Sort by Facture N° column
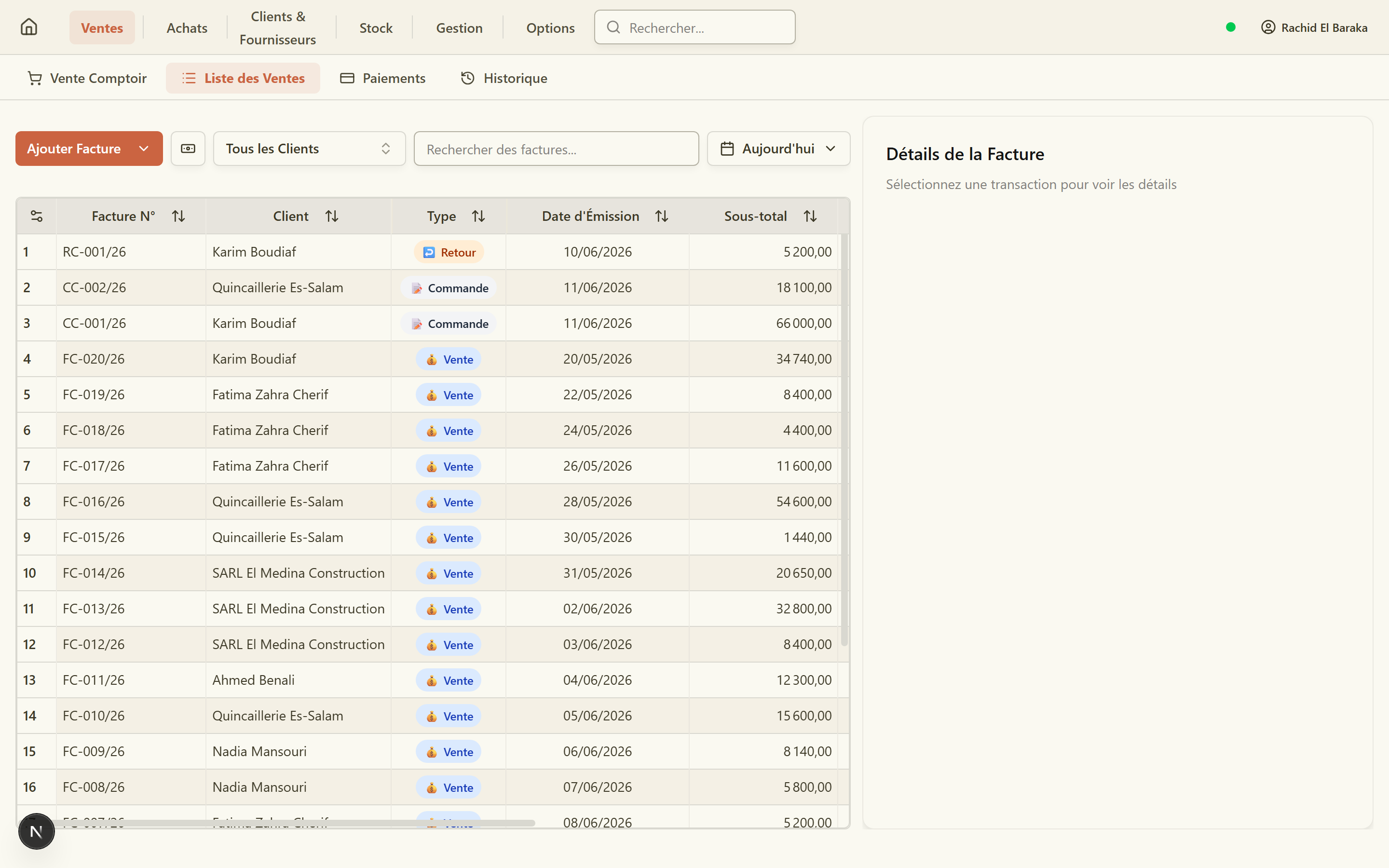This screenshot has height=868, width=1389. [178, 216]
